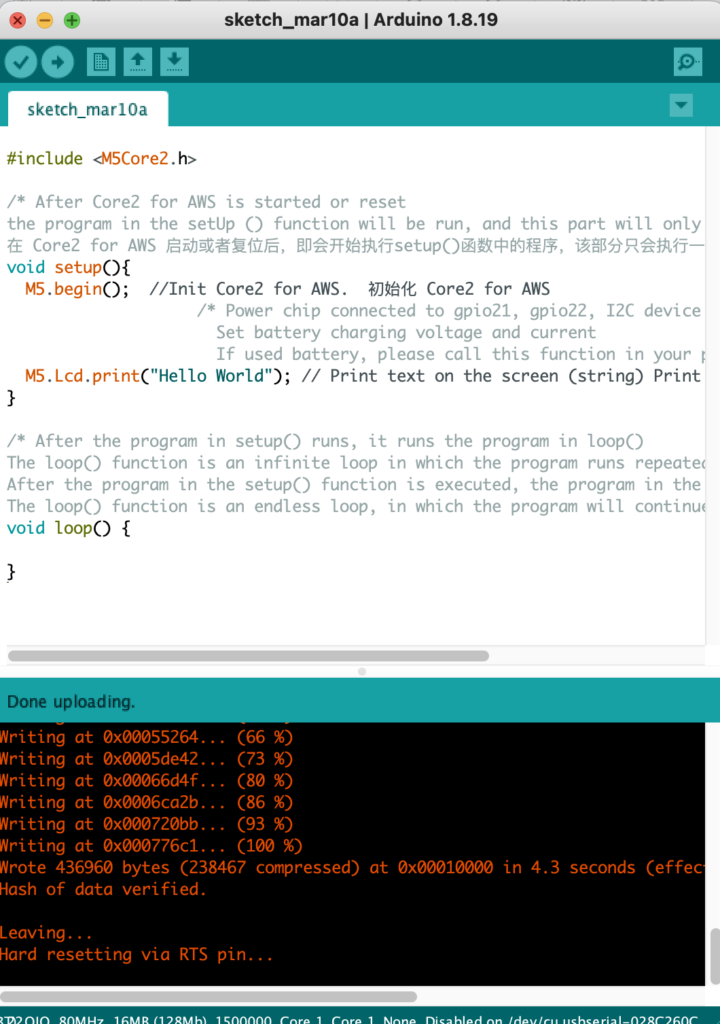This screenshot has width=720, height=1024.
Task: Click the 'After the program in setup() runs' comment
Action: (325, 441)
